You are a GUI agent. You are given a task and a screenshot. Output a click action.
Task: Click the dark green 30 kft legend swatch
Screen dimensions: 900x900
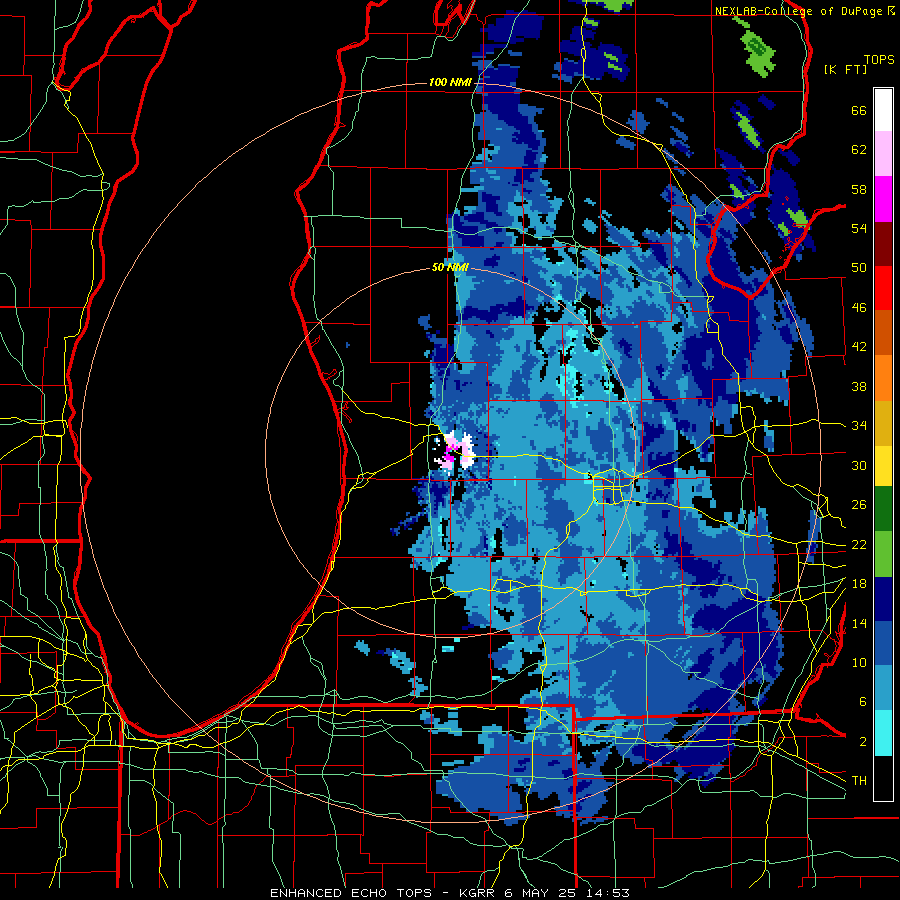point(883,509)
